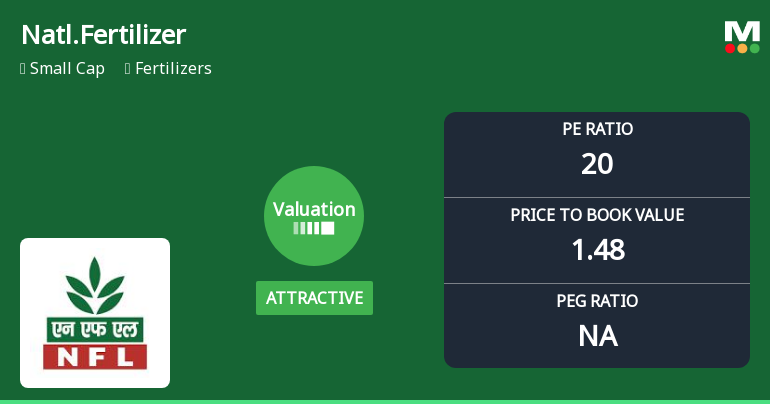Click the green dot under the M logo

coord(754,48)
